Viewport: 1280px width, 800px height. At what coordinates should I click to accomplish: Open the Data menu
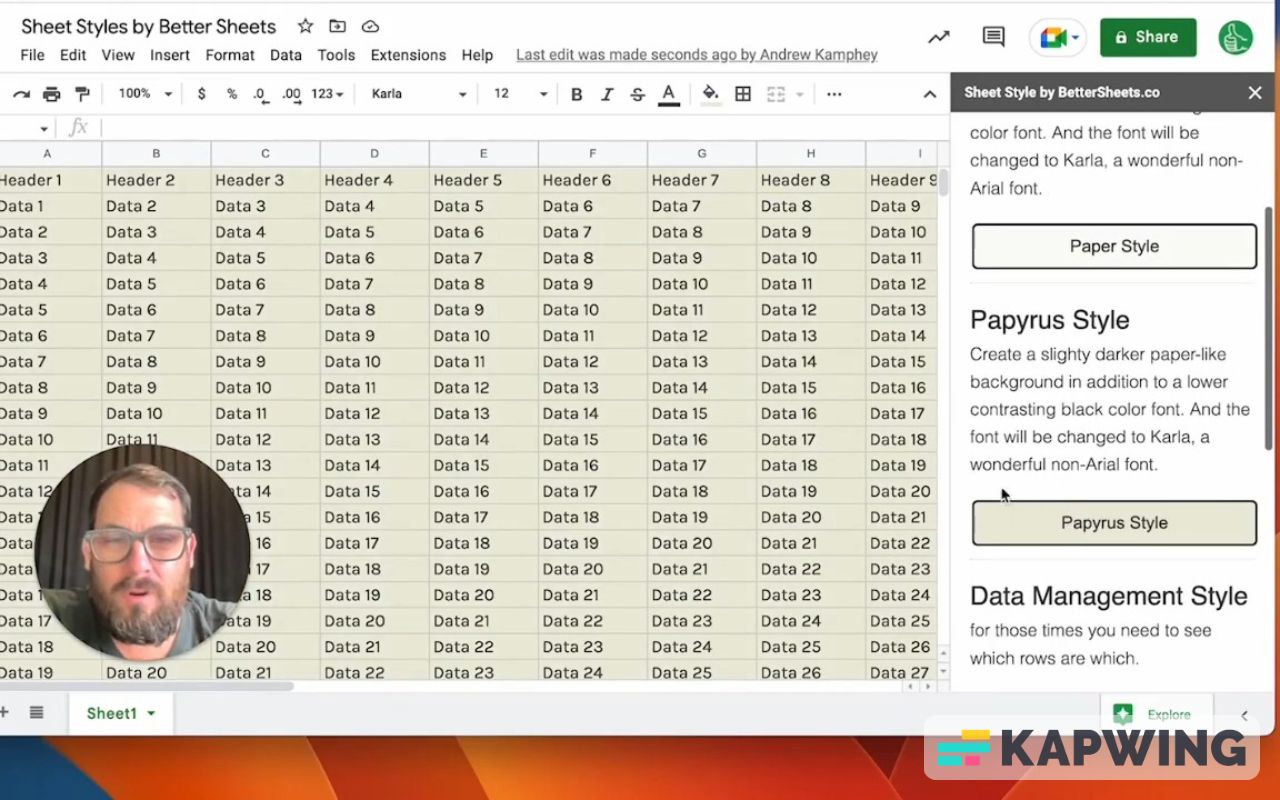[285, 55]
